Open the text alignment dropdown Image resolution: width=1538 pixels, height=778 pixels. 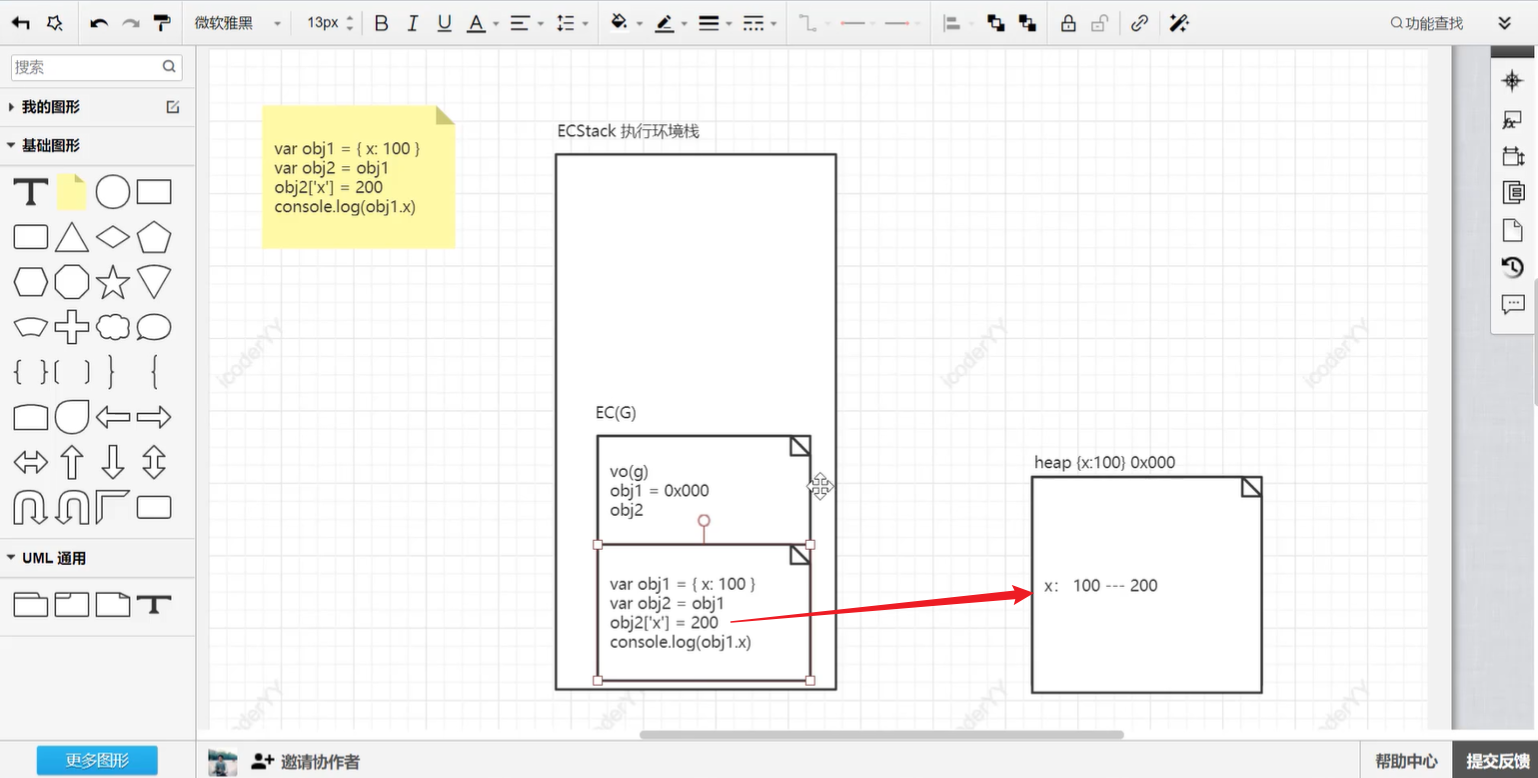pyautogui.click(x=526, y=23)
